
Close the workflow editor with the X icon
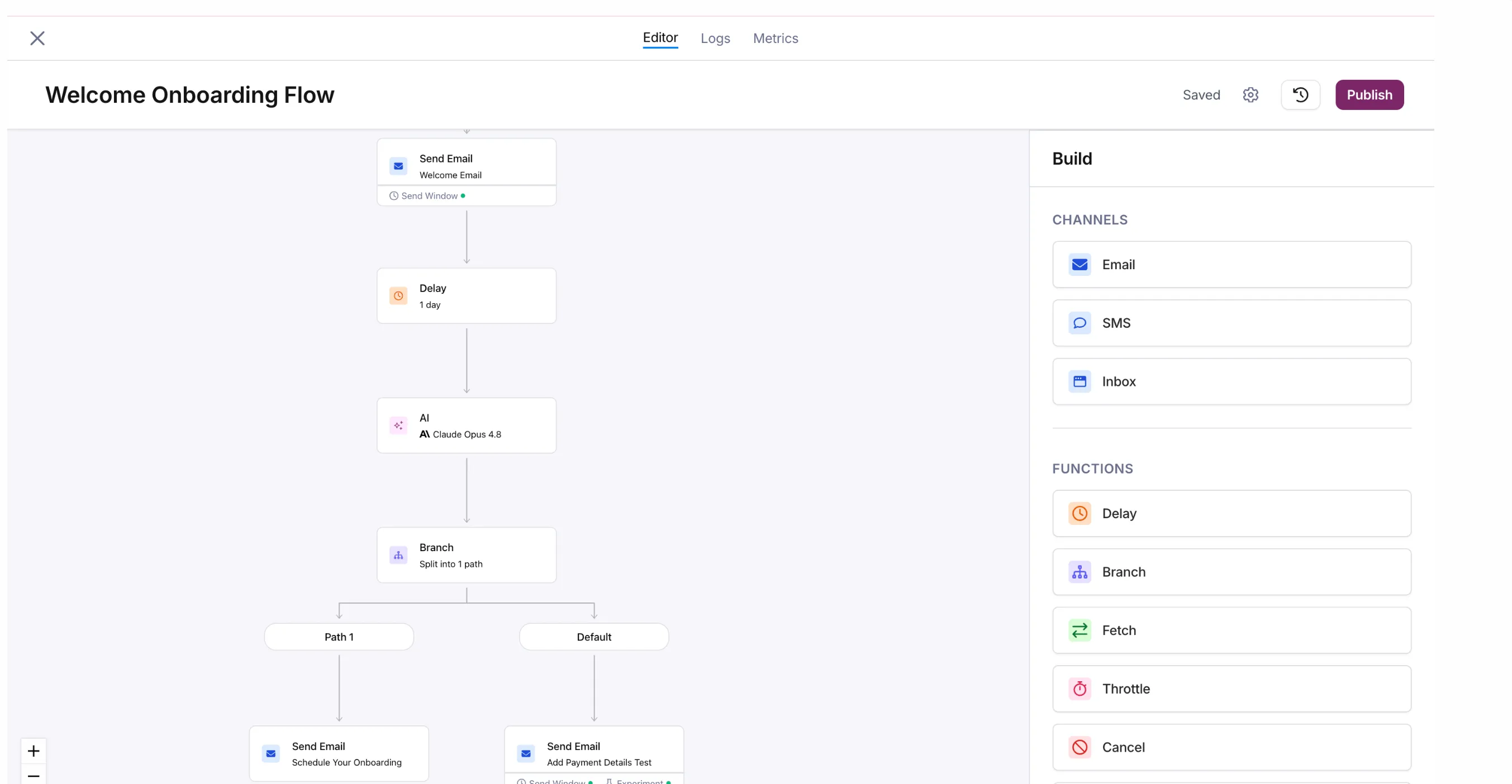37,38
